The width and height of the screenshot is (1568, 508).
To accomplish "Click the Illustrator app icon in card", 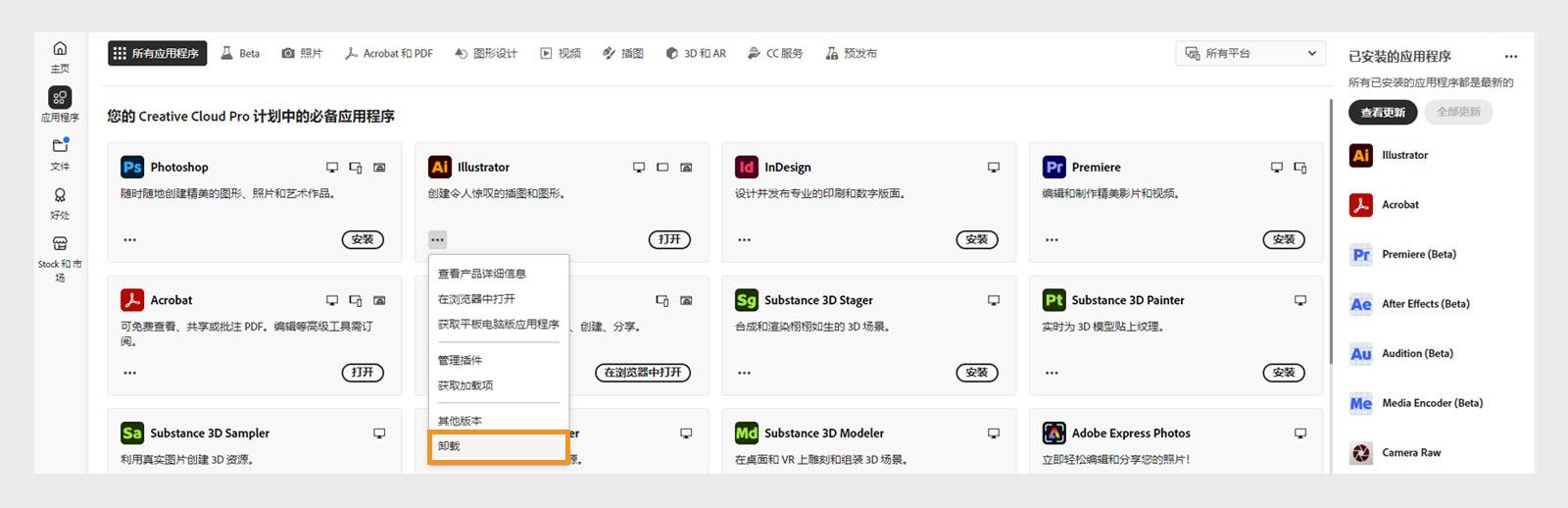I will [440, 167].
